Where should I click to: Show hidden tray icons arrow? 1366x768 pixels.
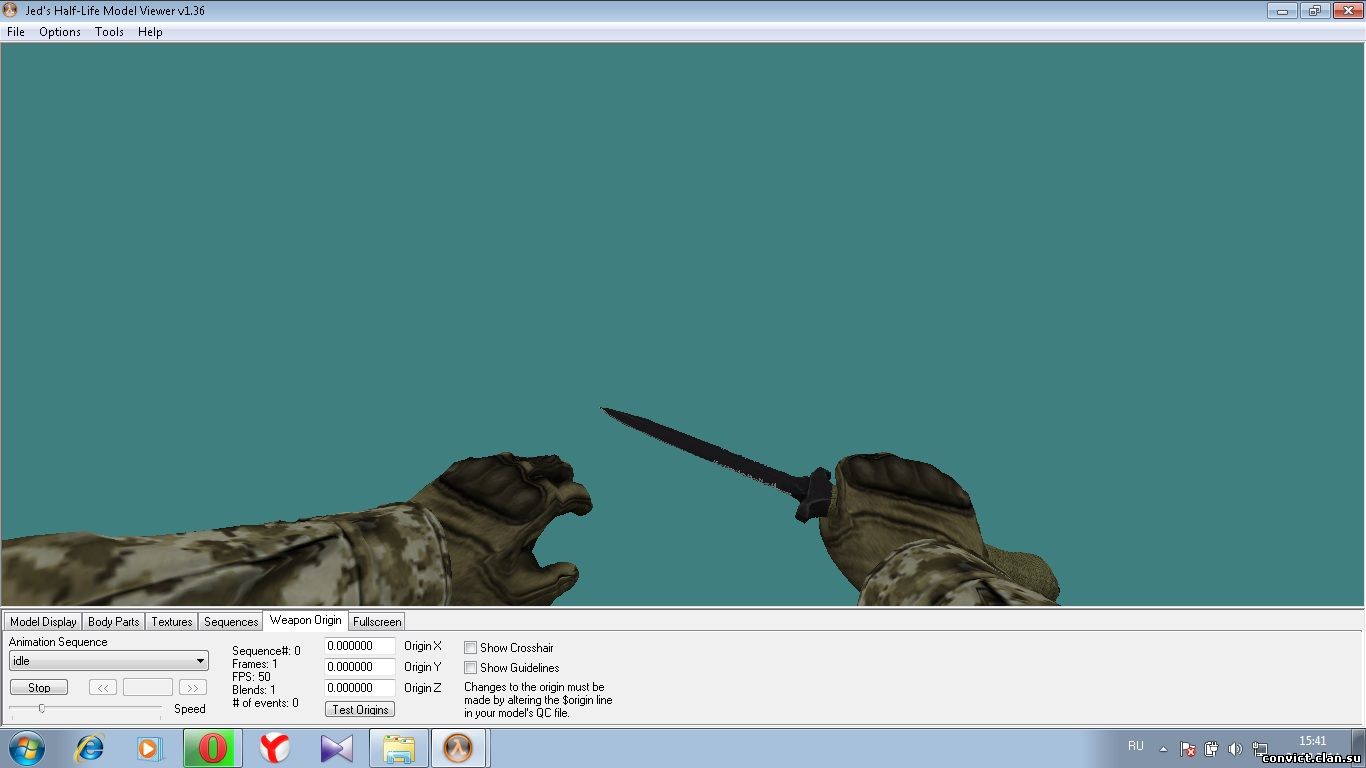click(1163, 748)
